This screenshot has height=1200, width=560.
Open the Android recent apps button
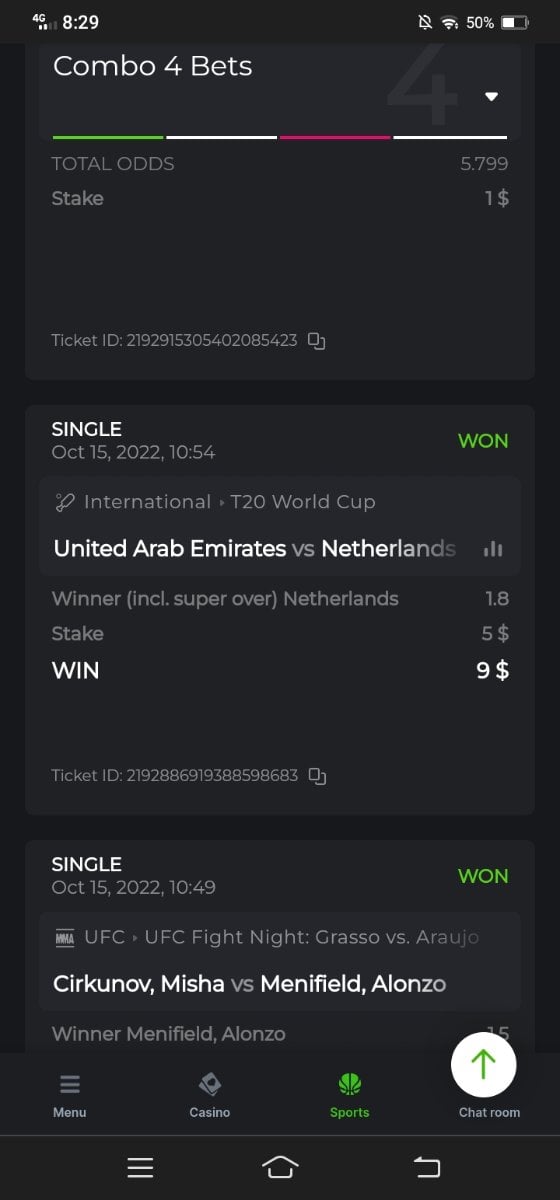point(140,1167)
